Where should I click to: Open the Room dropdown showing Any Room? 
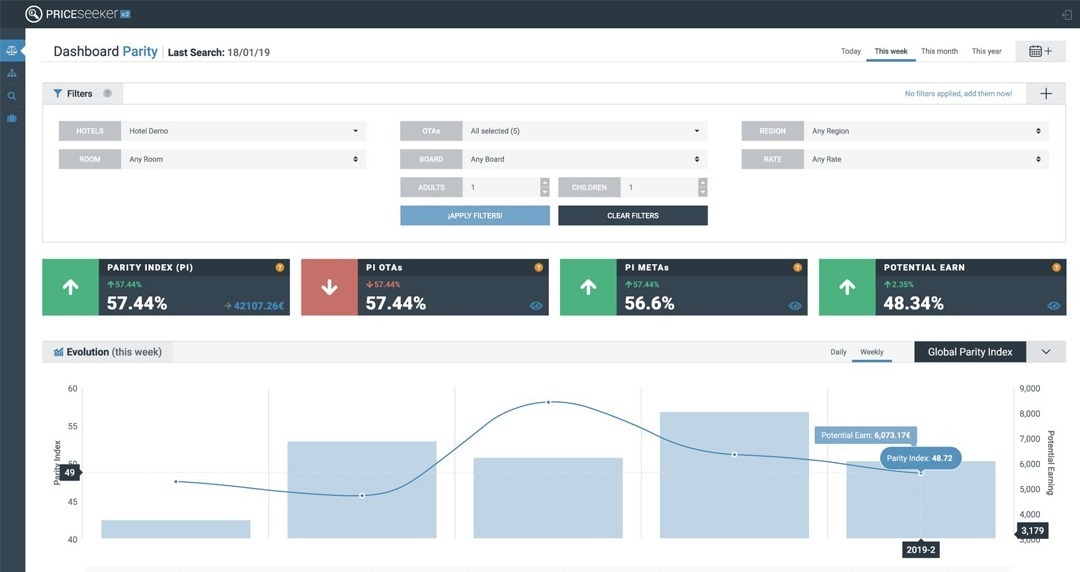(x=243, y=159)
